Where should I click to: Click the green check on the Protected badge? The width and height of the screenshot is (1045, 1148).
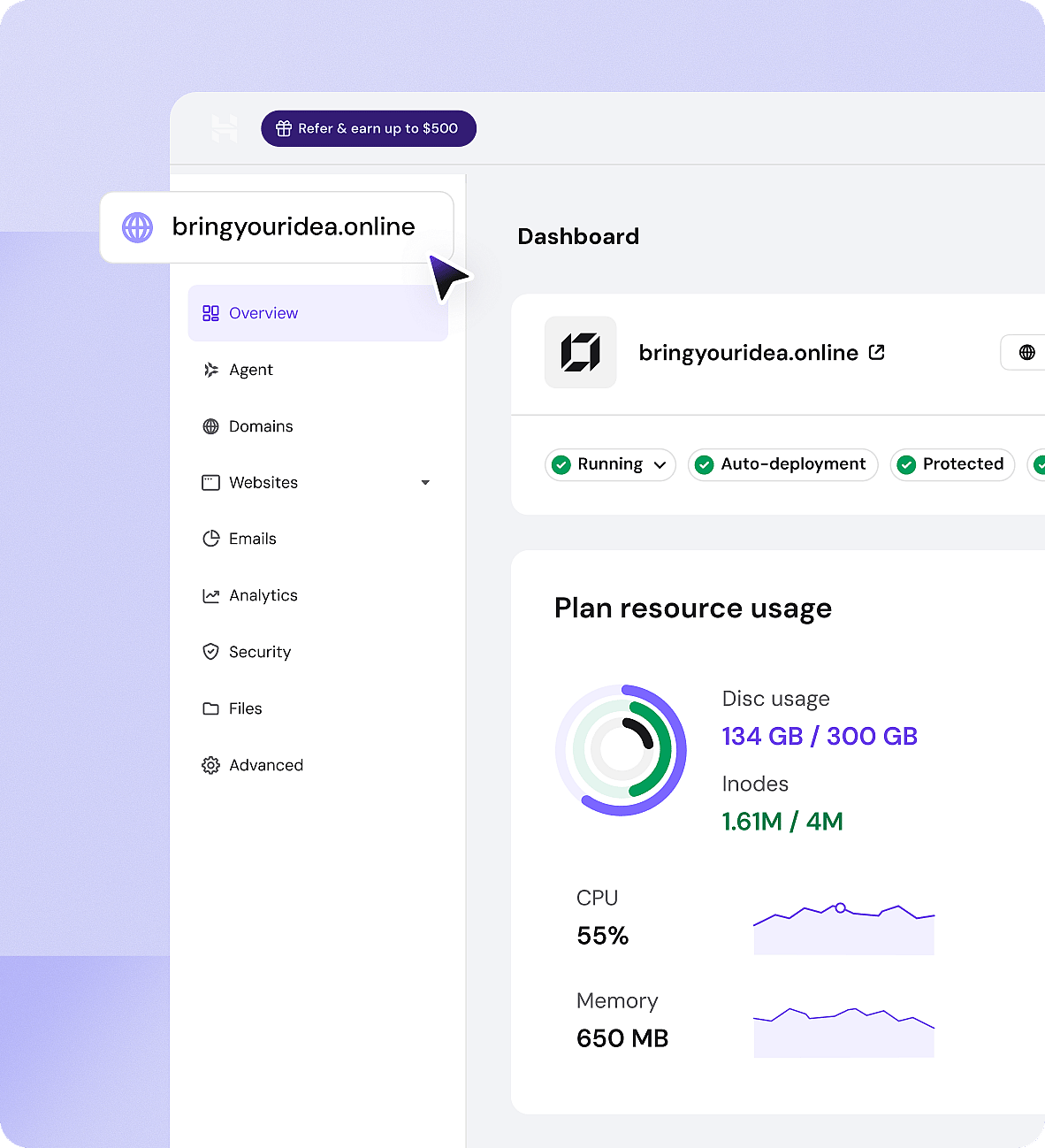coord(906,464)
